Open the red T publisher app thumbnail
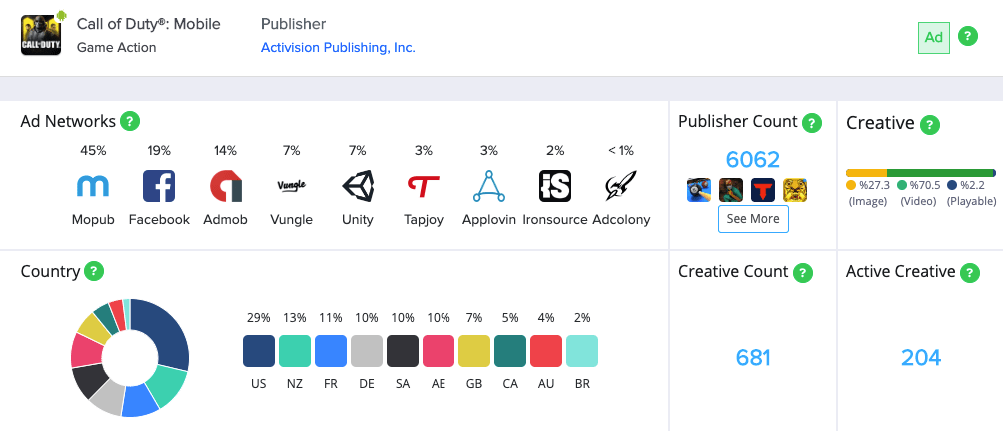This screenshot has width=1003, height=431. tap(763, 190)
